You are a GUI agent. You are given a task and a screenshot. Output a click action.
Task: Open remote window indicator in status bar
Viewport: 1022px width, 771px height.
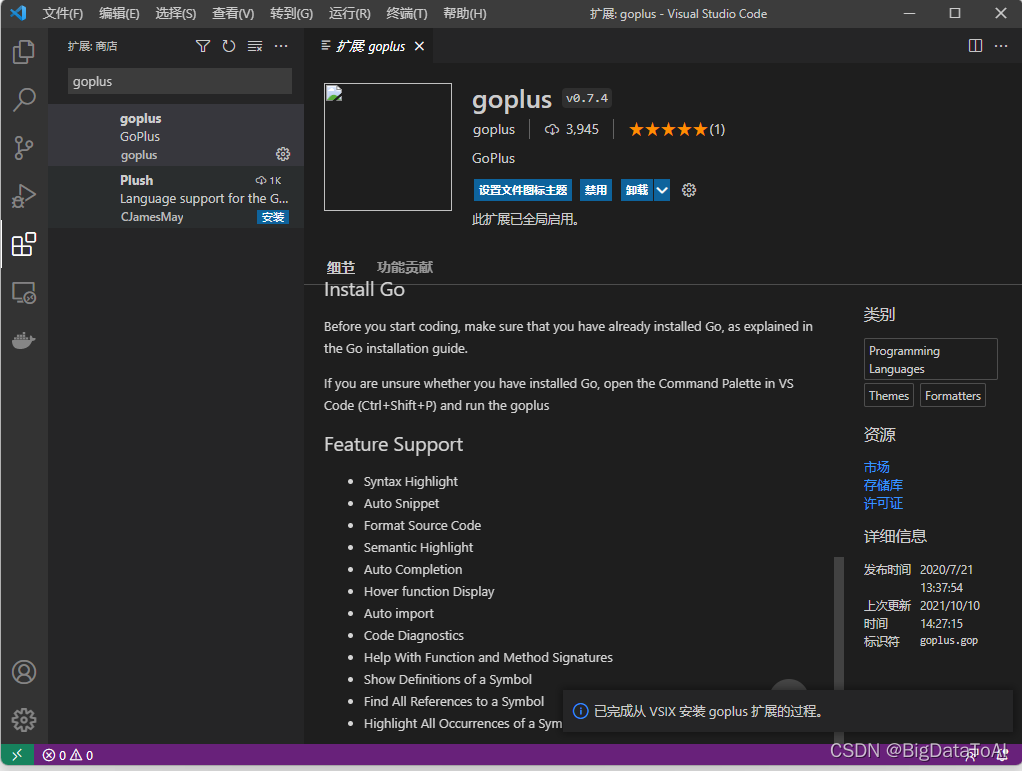[17, 755]
